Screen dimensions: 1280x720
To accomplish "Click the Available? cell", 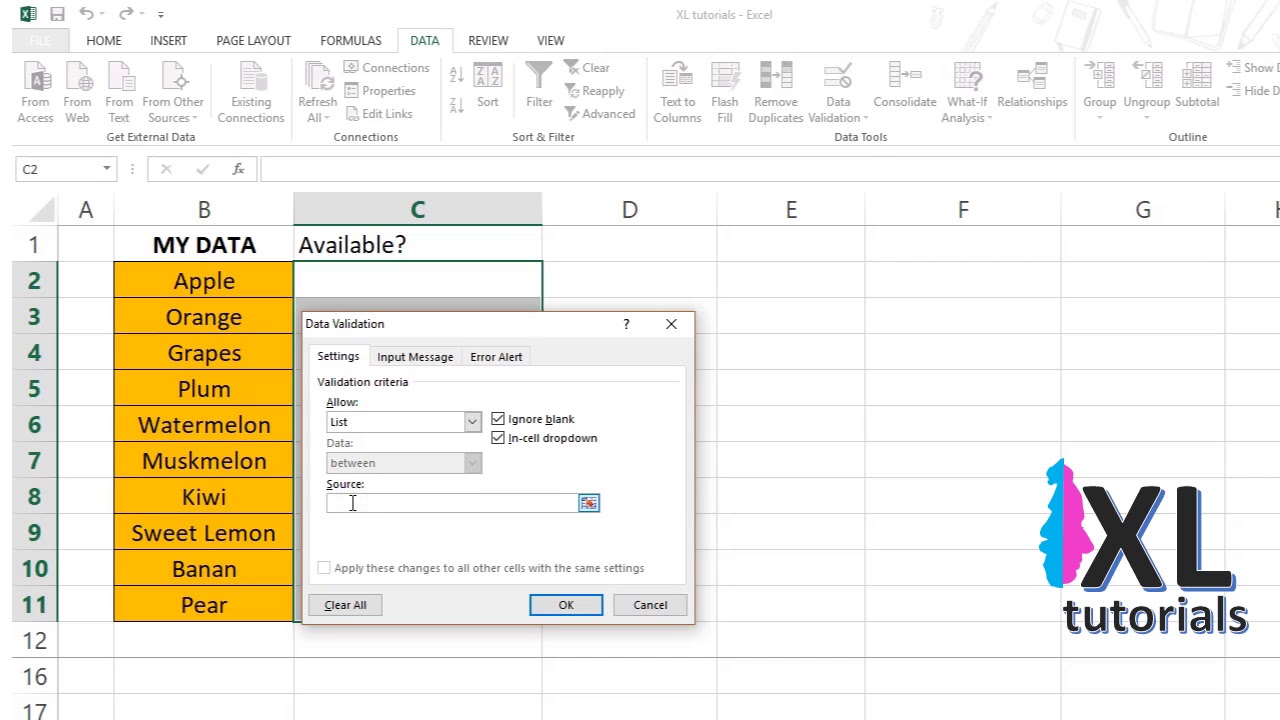I will [x=418, y=245].
